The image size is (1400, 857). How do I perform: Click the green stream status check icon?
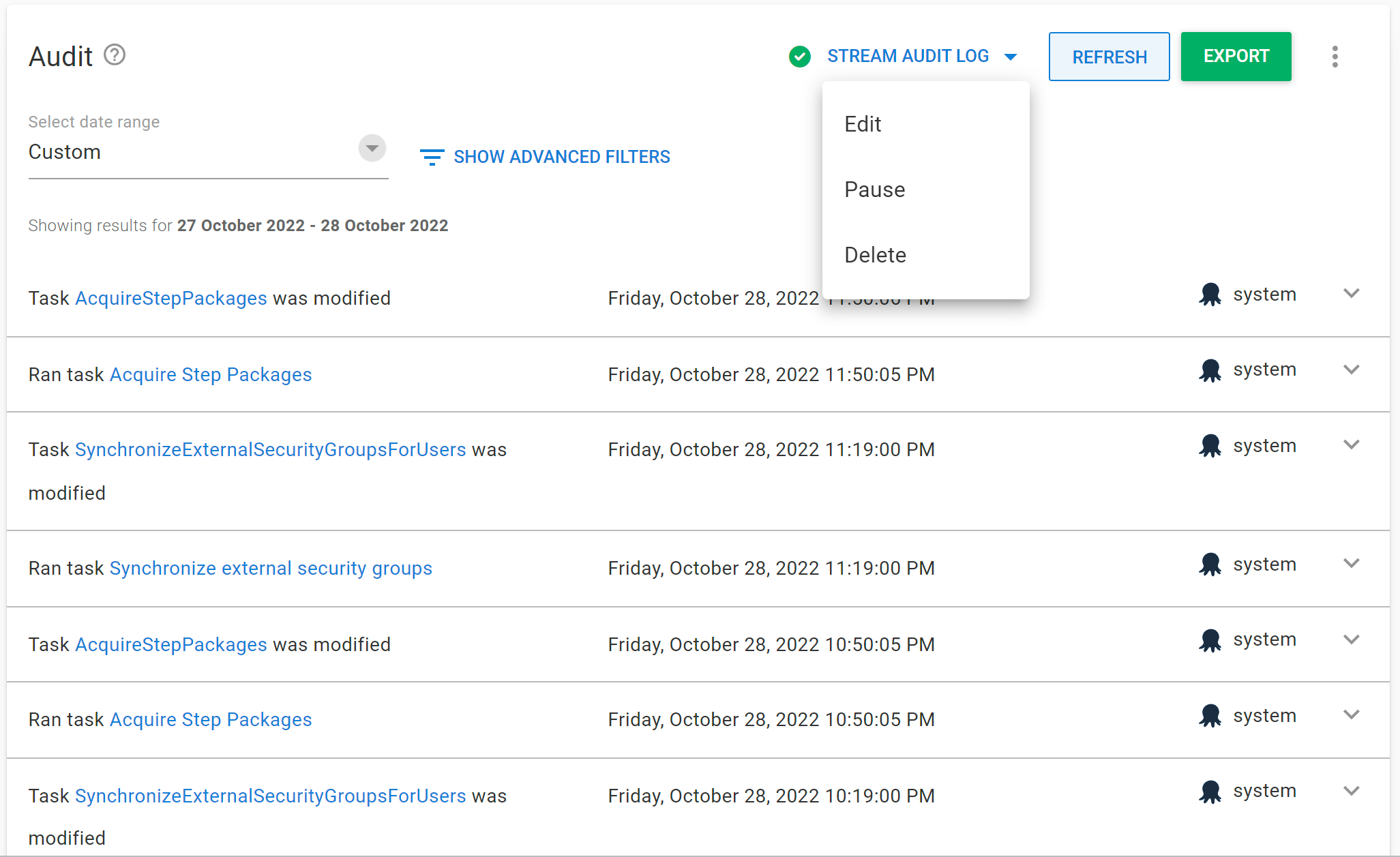[799, 57]
